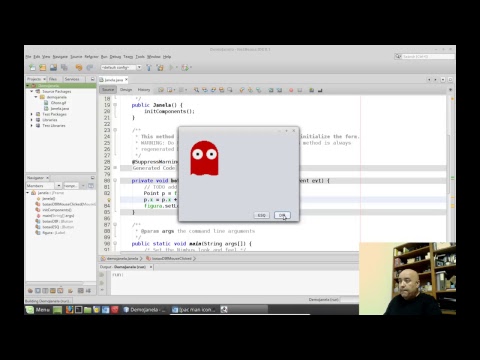Image resolution: width=480 pixels, height=360 pixels.
Task: Toggle the Show Fields filter in Navigator
Action: pyautogui.click(x=38, y=291)
